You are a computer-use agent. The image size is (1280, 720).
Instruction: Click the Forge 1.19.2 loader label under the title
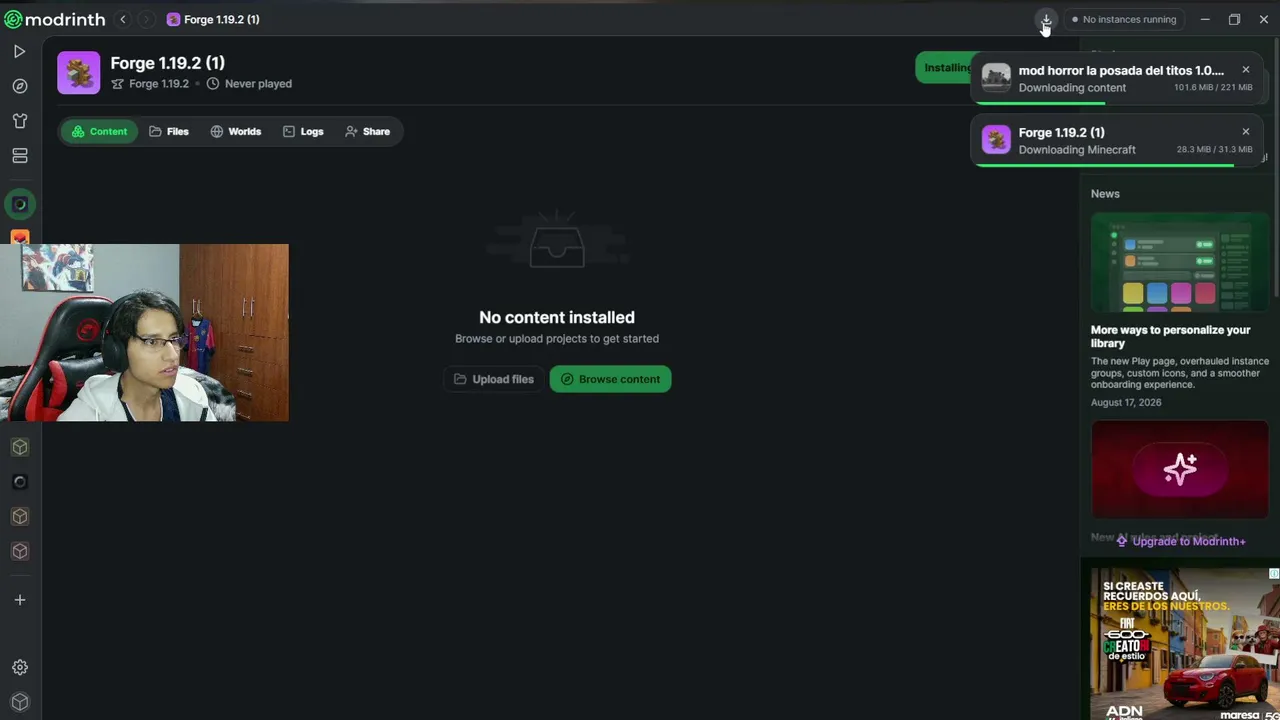tap(159, 84)
